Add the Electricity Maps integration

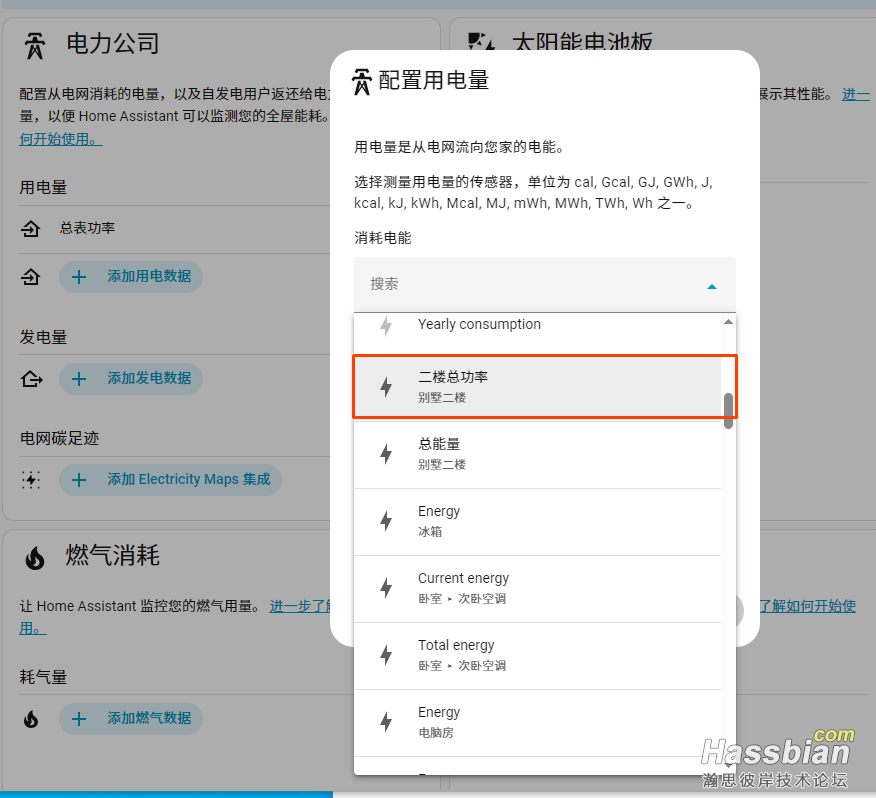coord(170,480)
